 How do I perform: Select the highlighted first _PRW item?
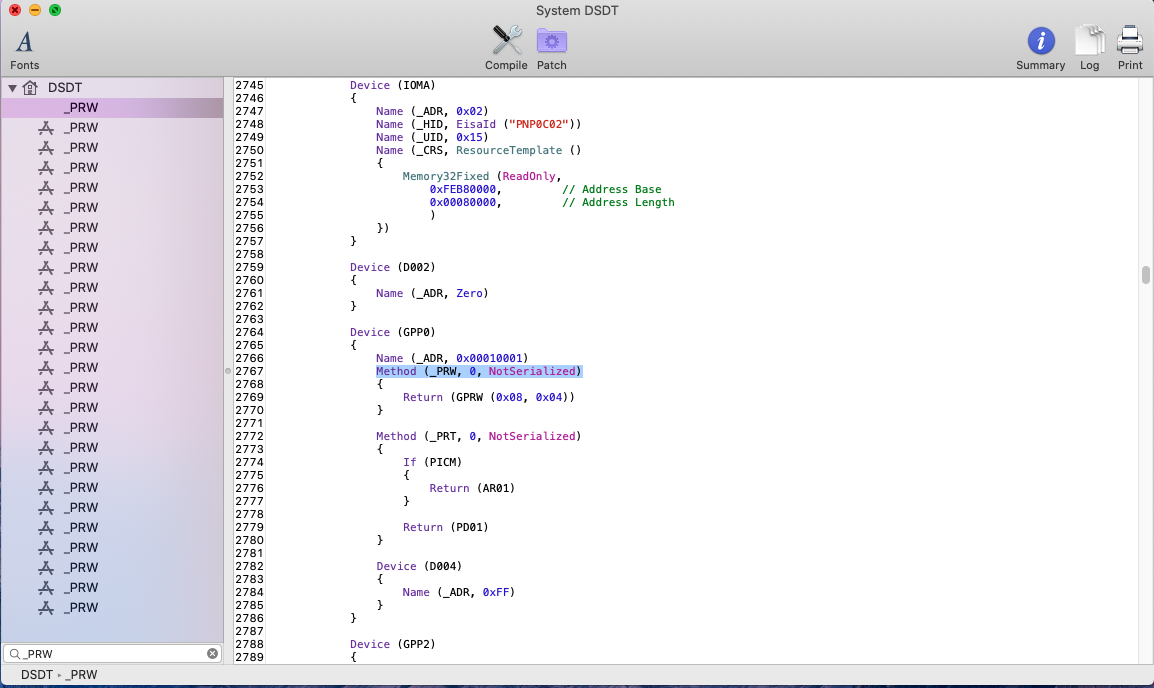tap(82, 108)
